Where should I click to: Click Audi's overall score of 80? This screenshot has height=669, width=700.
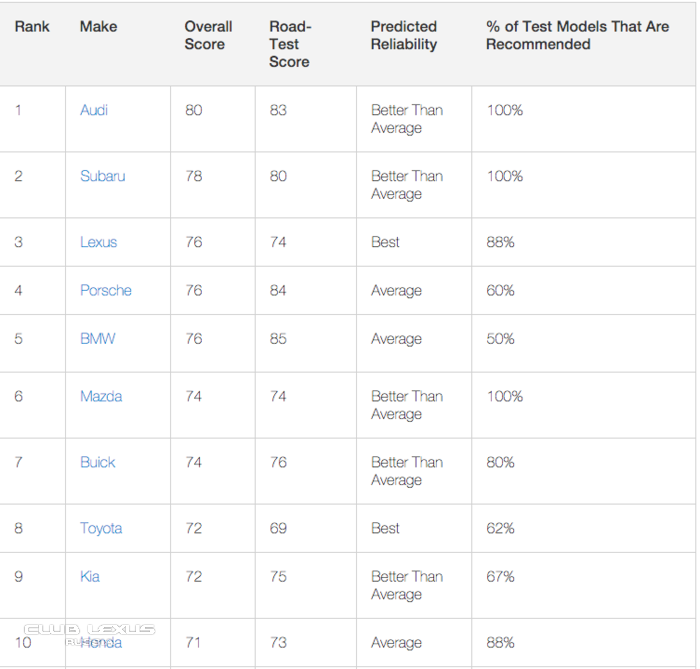point(194,110)
